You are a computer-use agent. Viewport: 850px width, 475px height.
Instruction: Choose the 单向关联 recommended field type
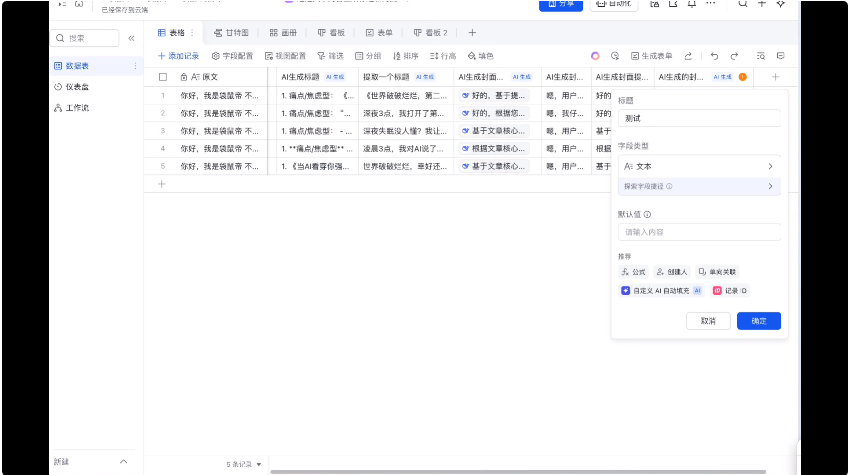(717, 272)
